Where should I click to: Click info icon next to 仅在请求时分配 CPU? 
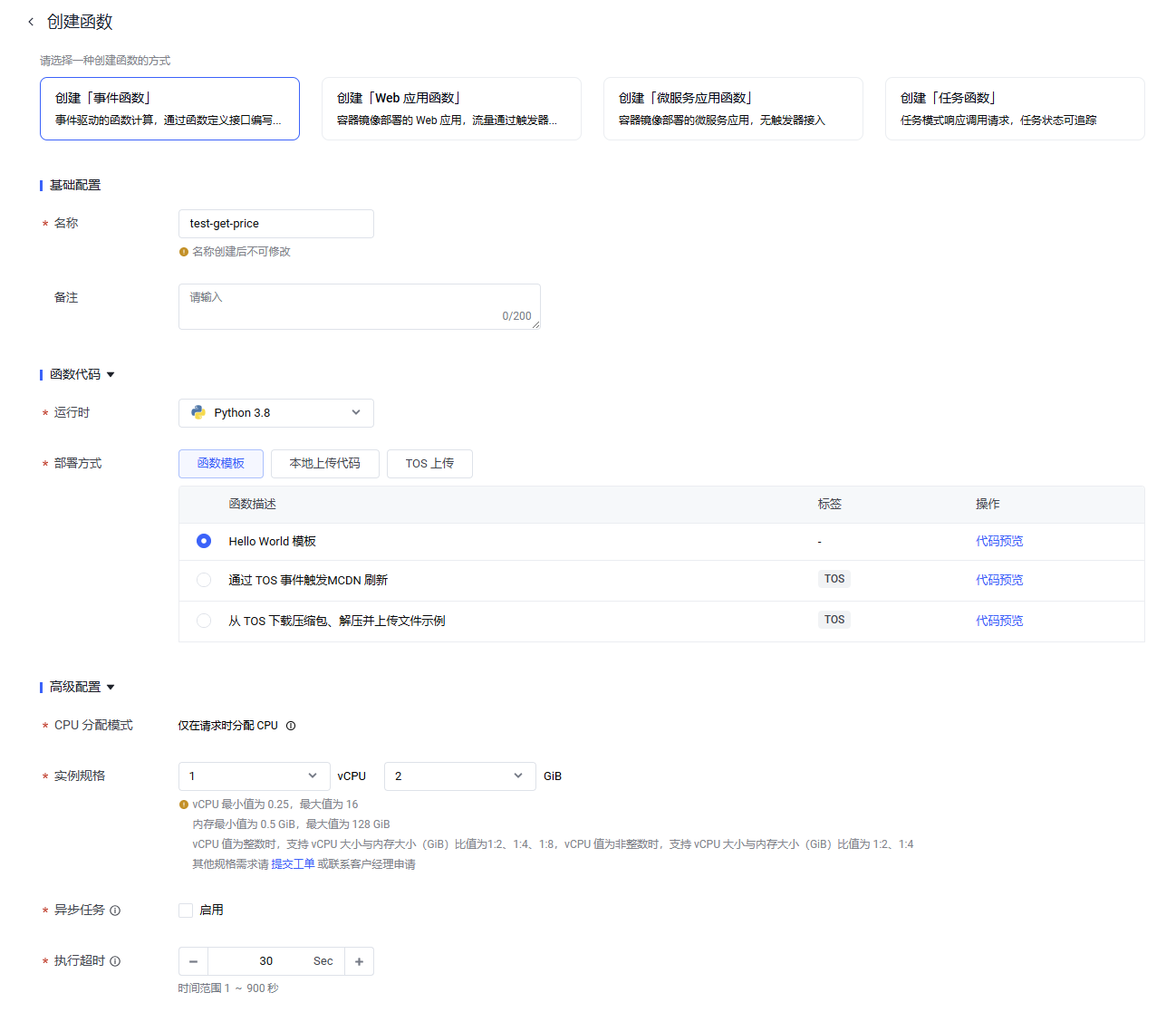click(x=291, y=726)
